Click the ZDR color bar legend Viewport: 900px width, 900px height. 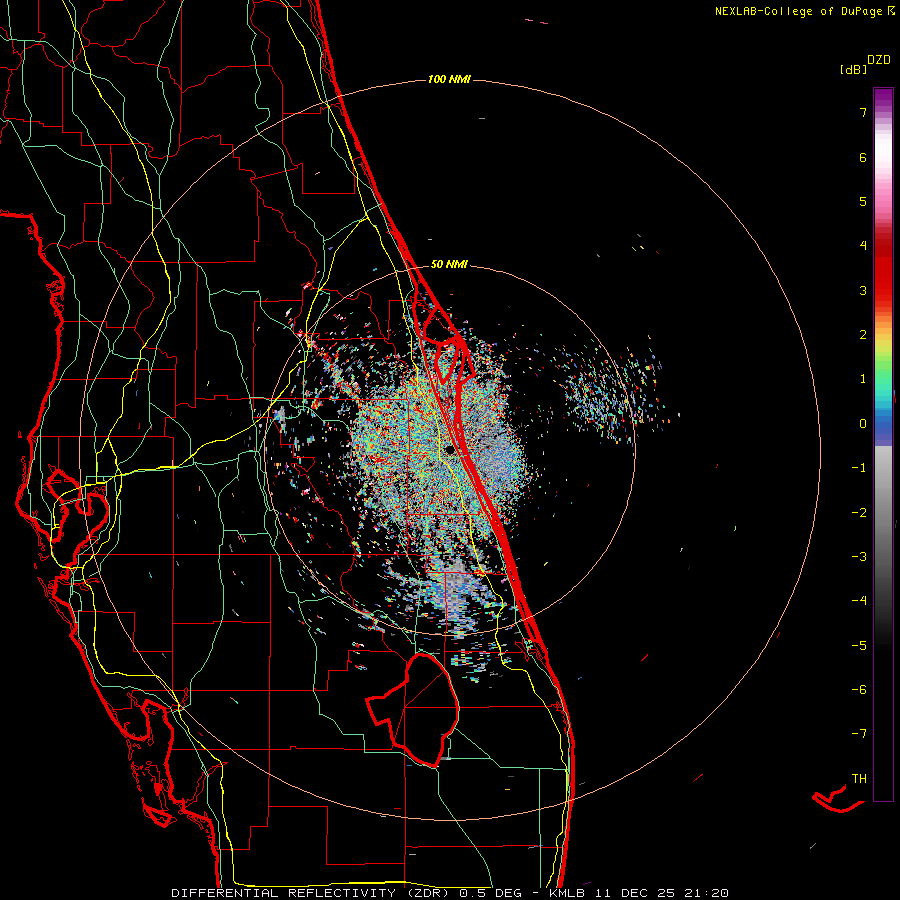(x=883, y=444)
